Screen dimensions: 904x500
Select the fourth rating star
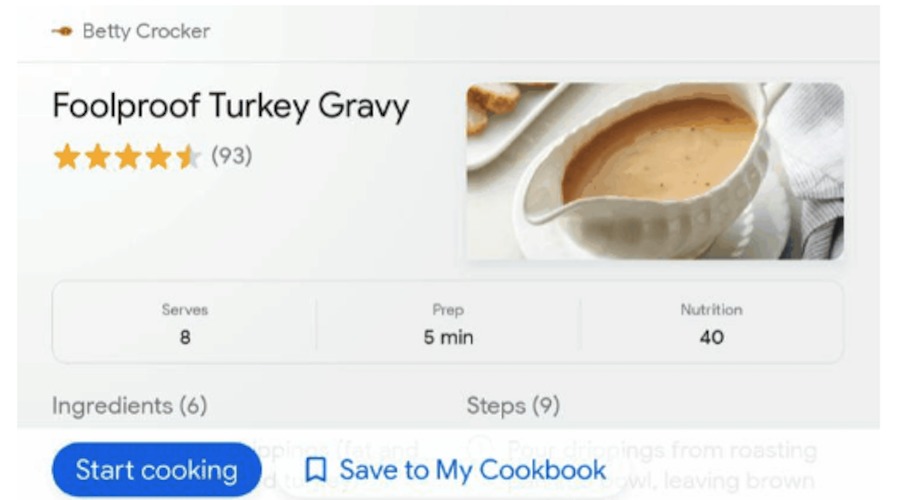coord(159,157)
